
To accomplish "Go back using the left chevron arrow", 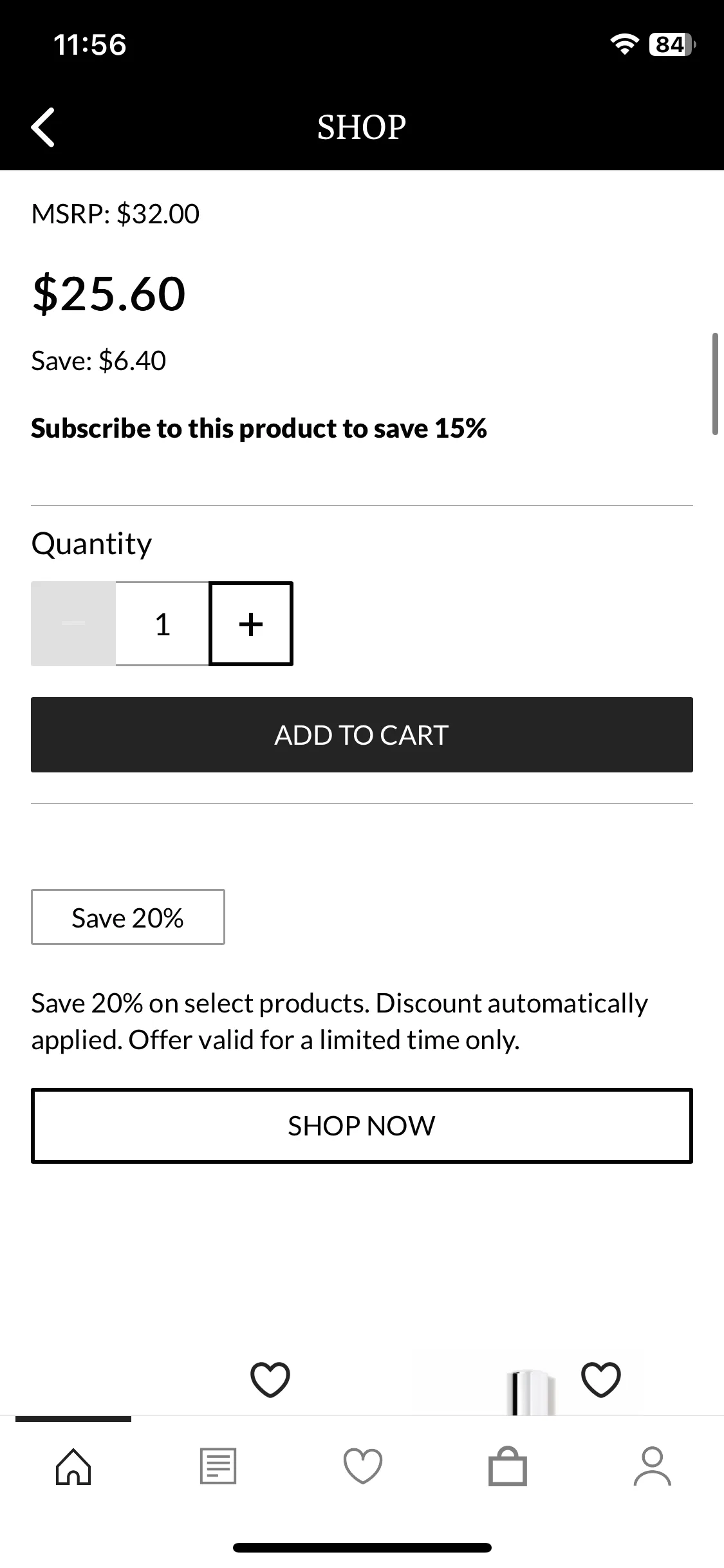I will click(43, 127).
